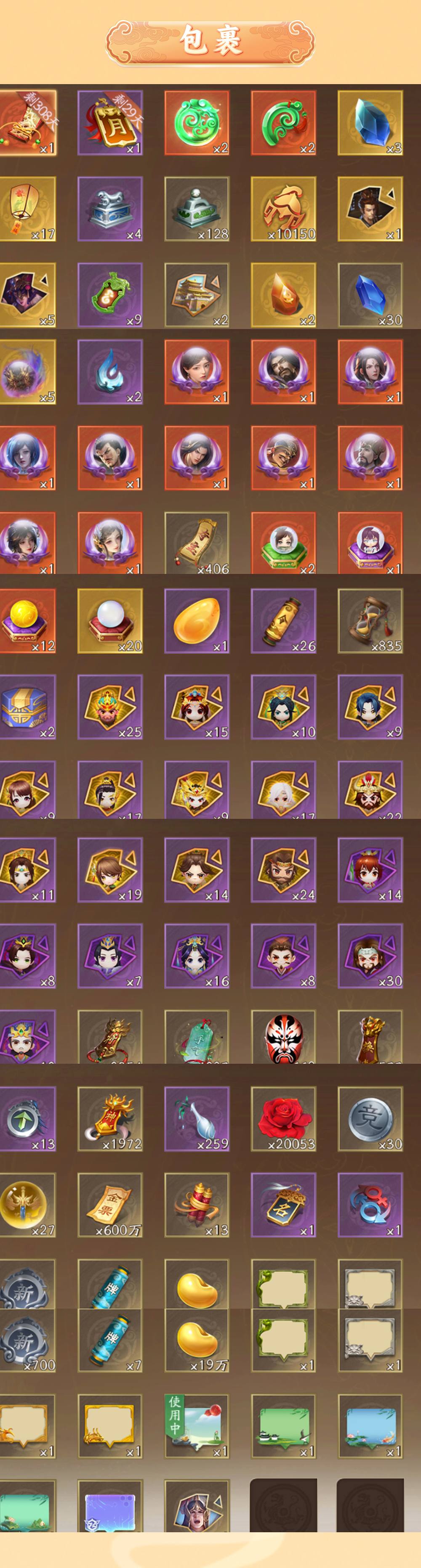Select the white pearl on stand x20
Screen dimensions: 421x1568
pos(110,621)
